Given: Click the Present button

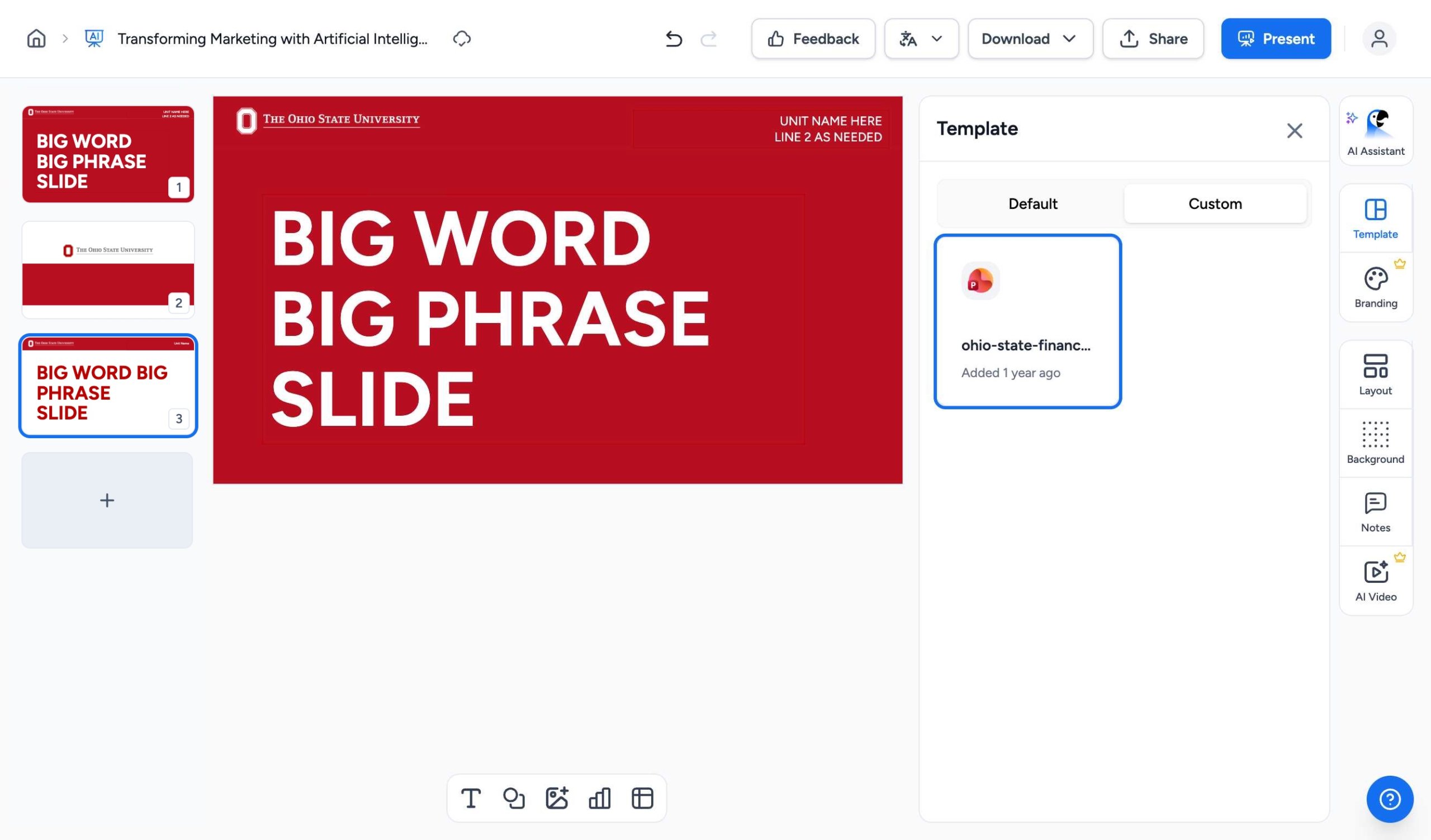Looking at the screenshot, I should coord(1276,39).
